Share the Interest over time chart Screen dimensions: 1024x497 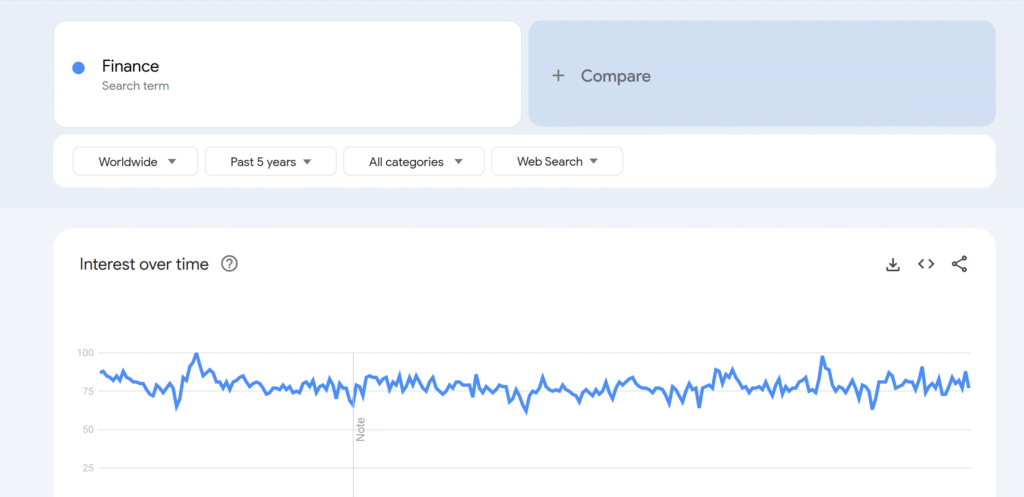[x=959, y=264]
